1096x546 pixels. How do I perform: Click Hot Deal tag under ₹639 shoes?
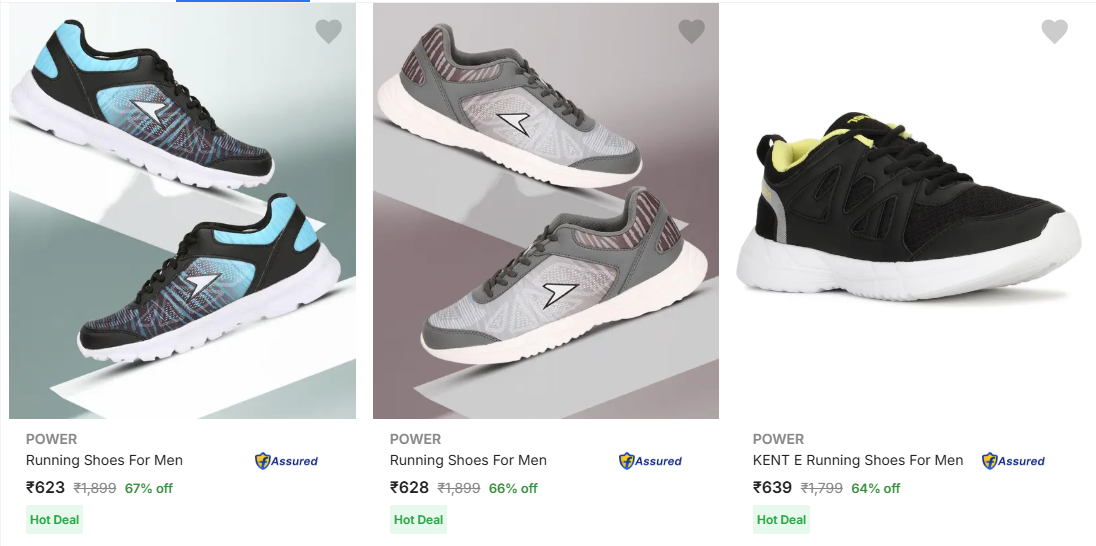781,520
